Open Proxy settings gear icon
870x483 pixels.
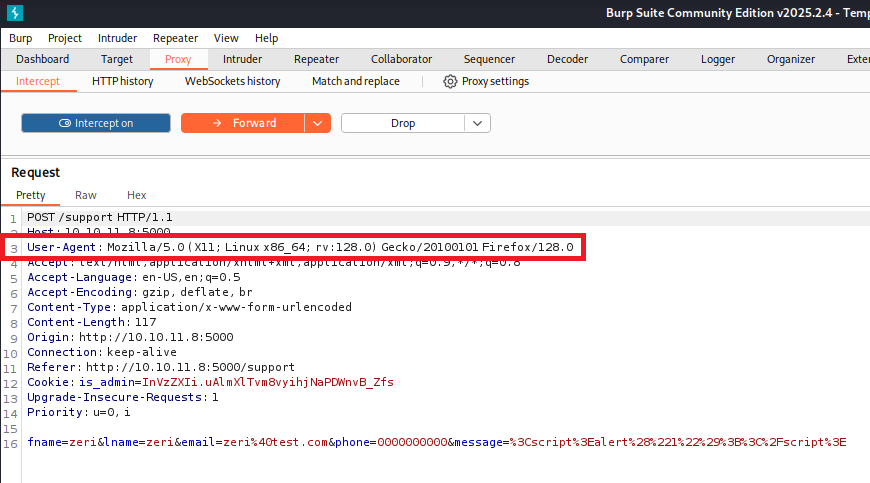[450, 81]
